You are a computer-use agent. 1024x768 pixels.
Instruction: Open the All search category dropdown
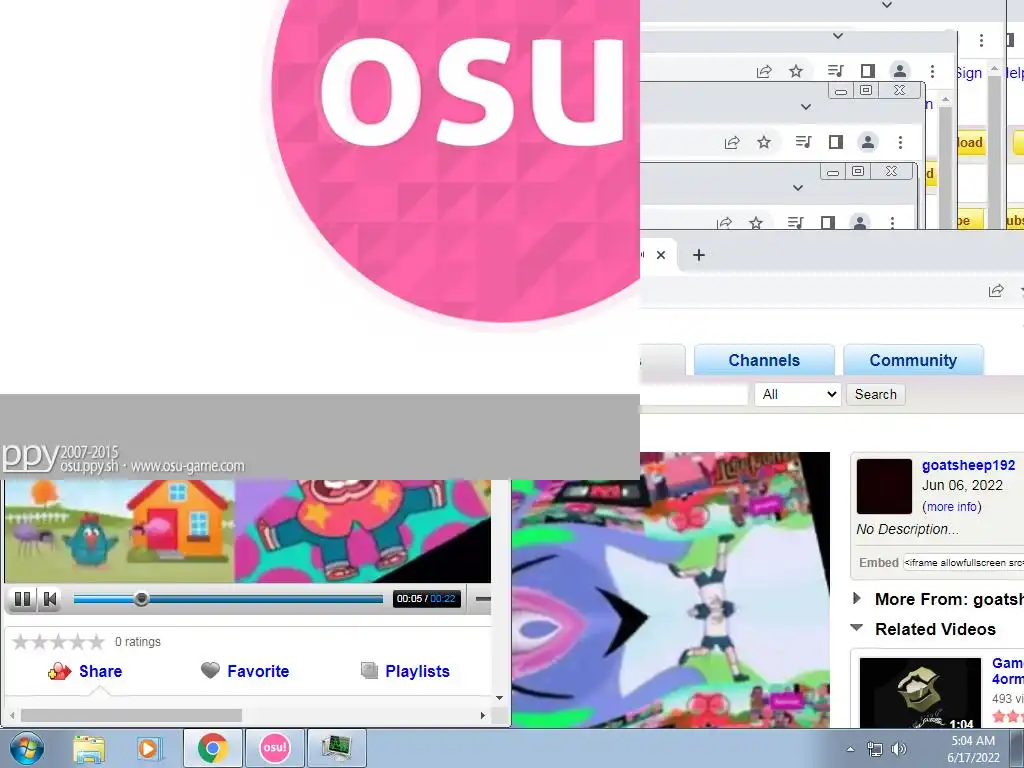coord(797,394)
